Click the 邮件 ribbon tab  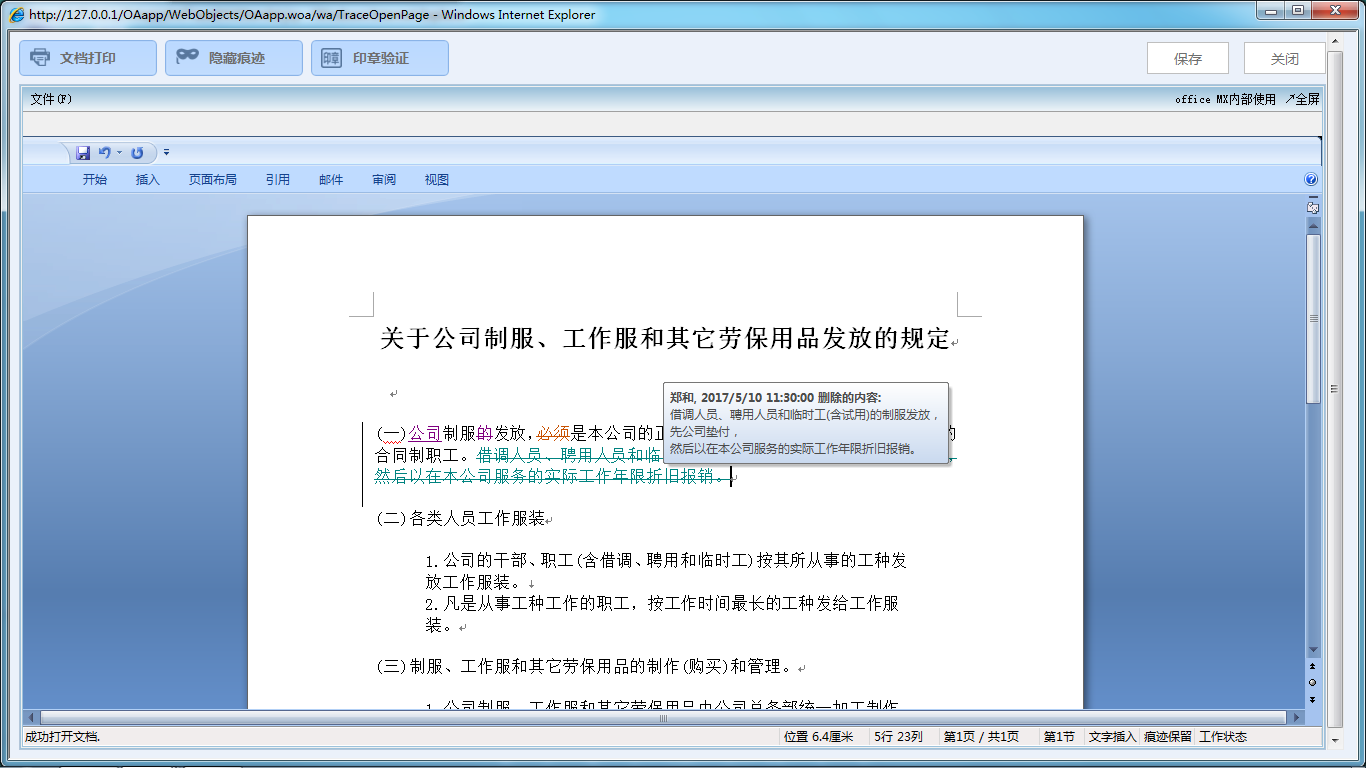(331, 179)
